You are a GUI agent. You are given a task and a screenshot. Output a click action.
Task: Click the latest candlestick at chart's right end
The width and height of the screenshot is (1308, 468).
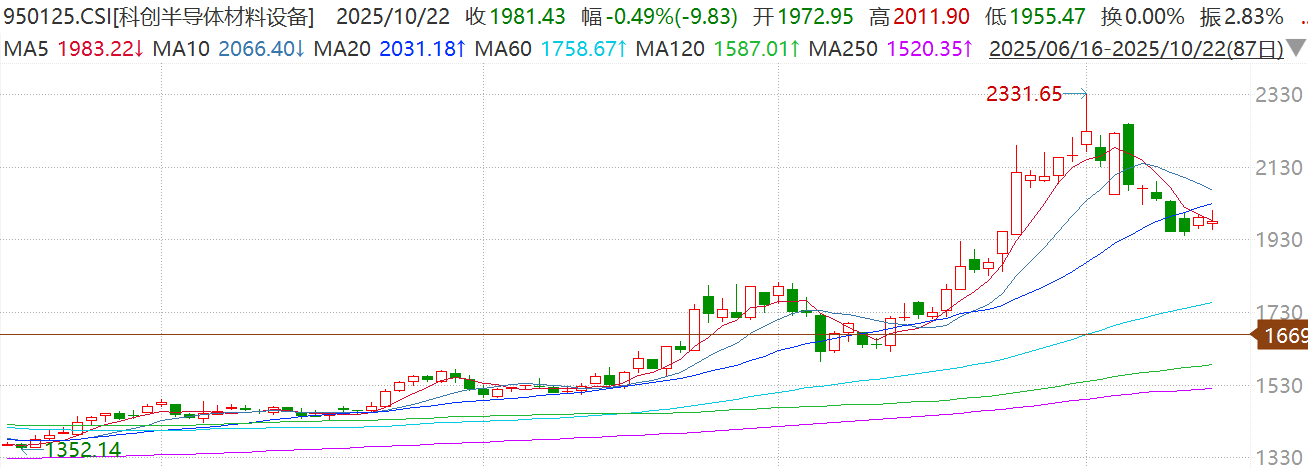(1213, 222)
